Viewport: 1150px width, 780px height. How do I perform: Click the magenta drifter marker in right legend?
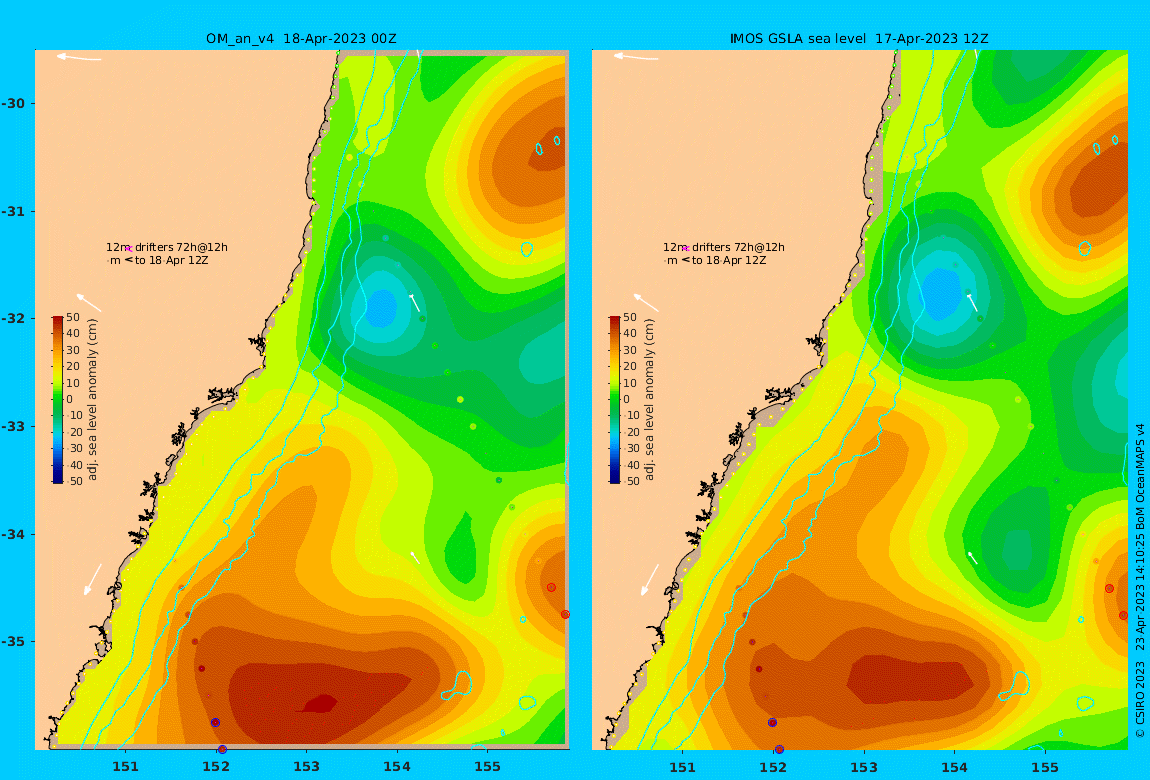click(x=686, y=249)
